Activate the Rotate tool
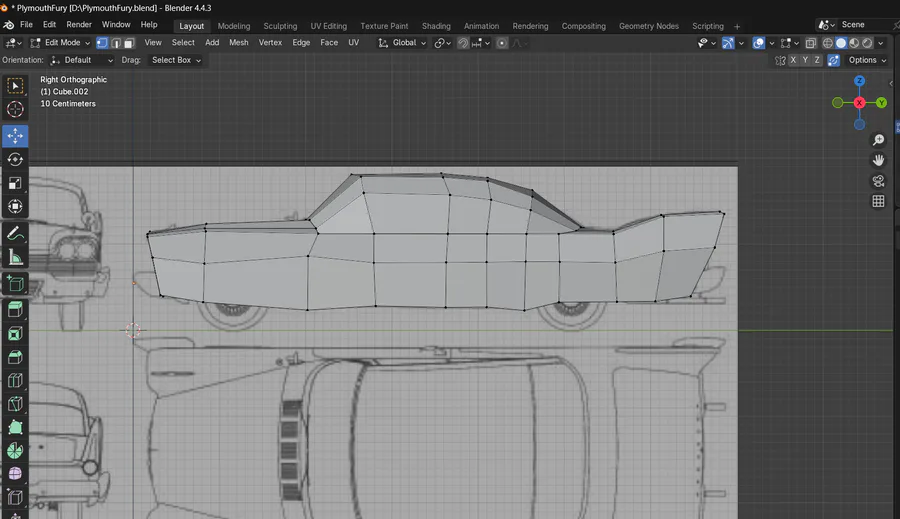 (15, 159)
